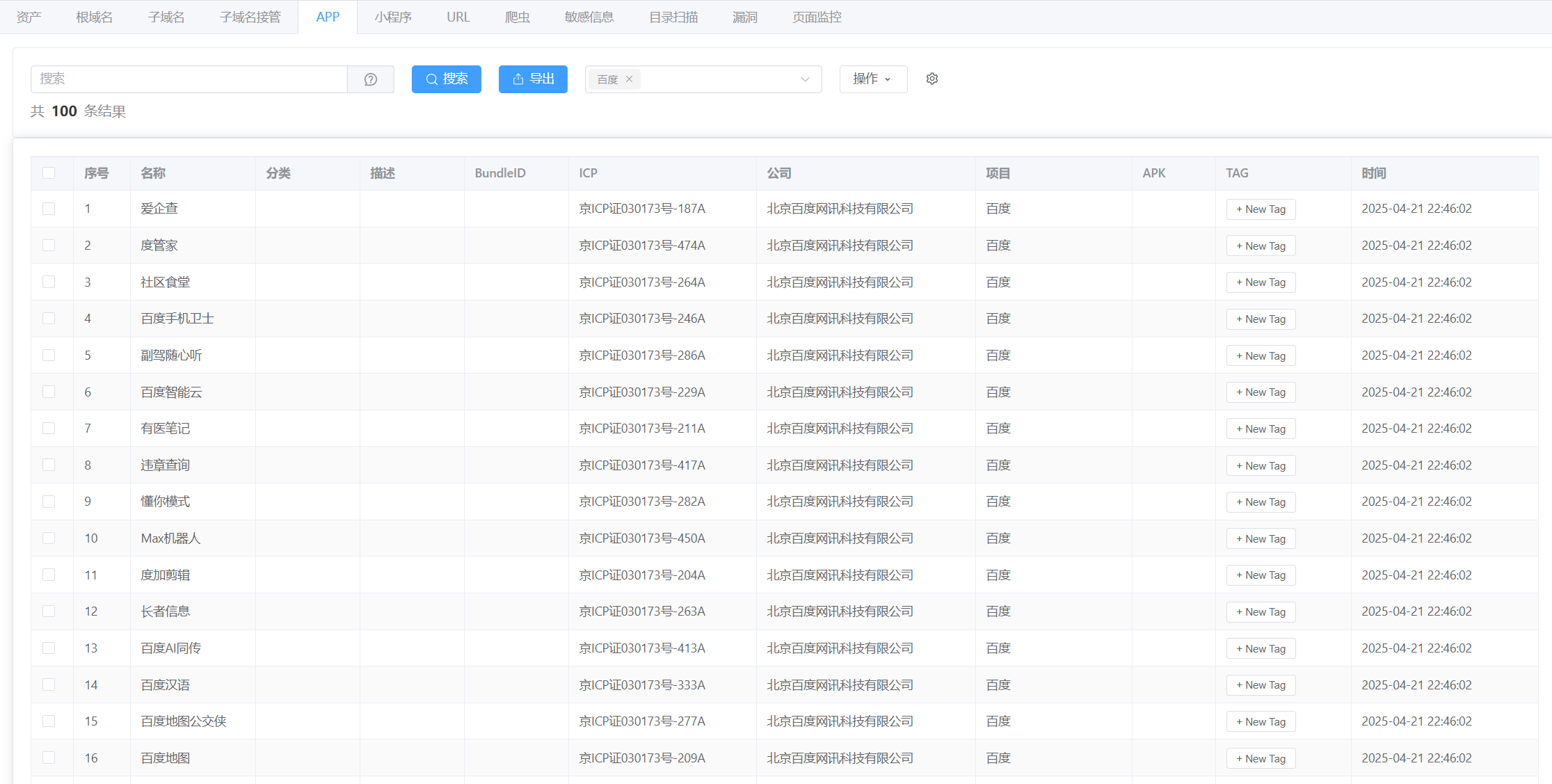The image size is (1552, 784).
Task: Go to the 小程序 tab
Action: (393, 17)
